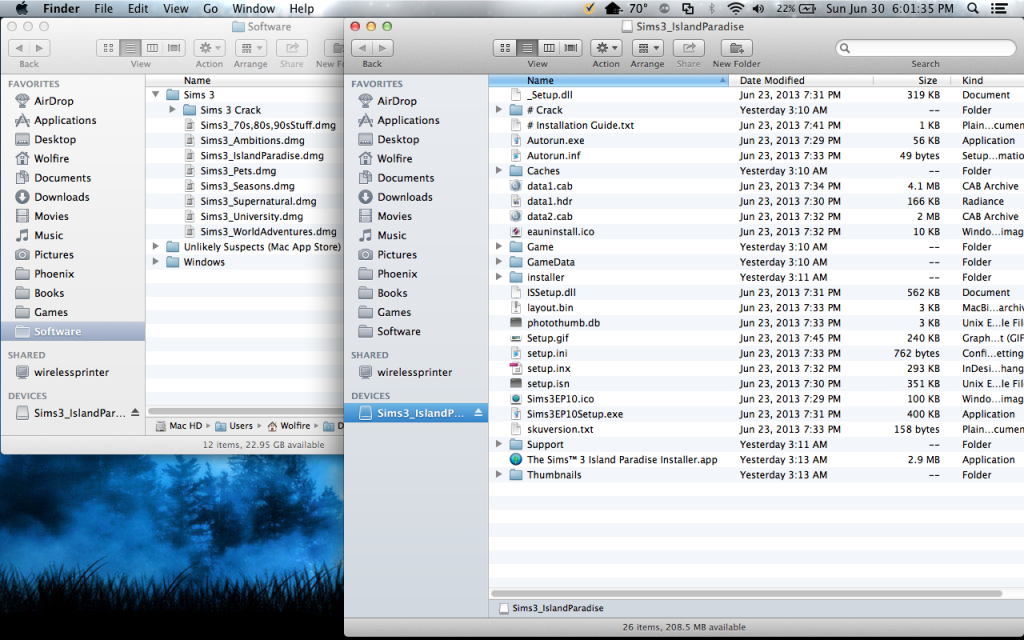Image resolution: width=1024 pixels, height=640 pixels.
Task: Open Arrange menu in Sims3_IslandParadise window
Action: click(648, 48)
